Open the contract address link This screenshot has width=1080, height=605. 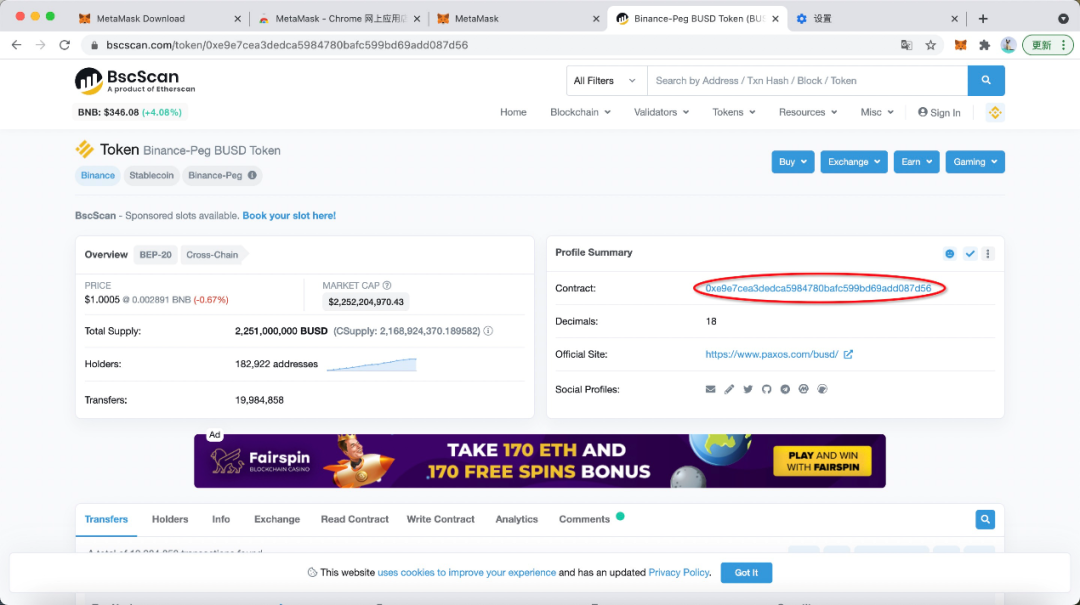(x=818, y=288)
